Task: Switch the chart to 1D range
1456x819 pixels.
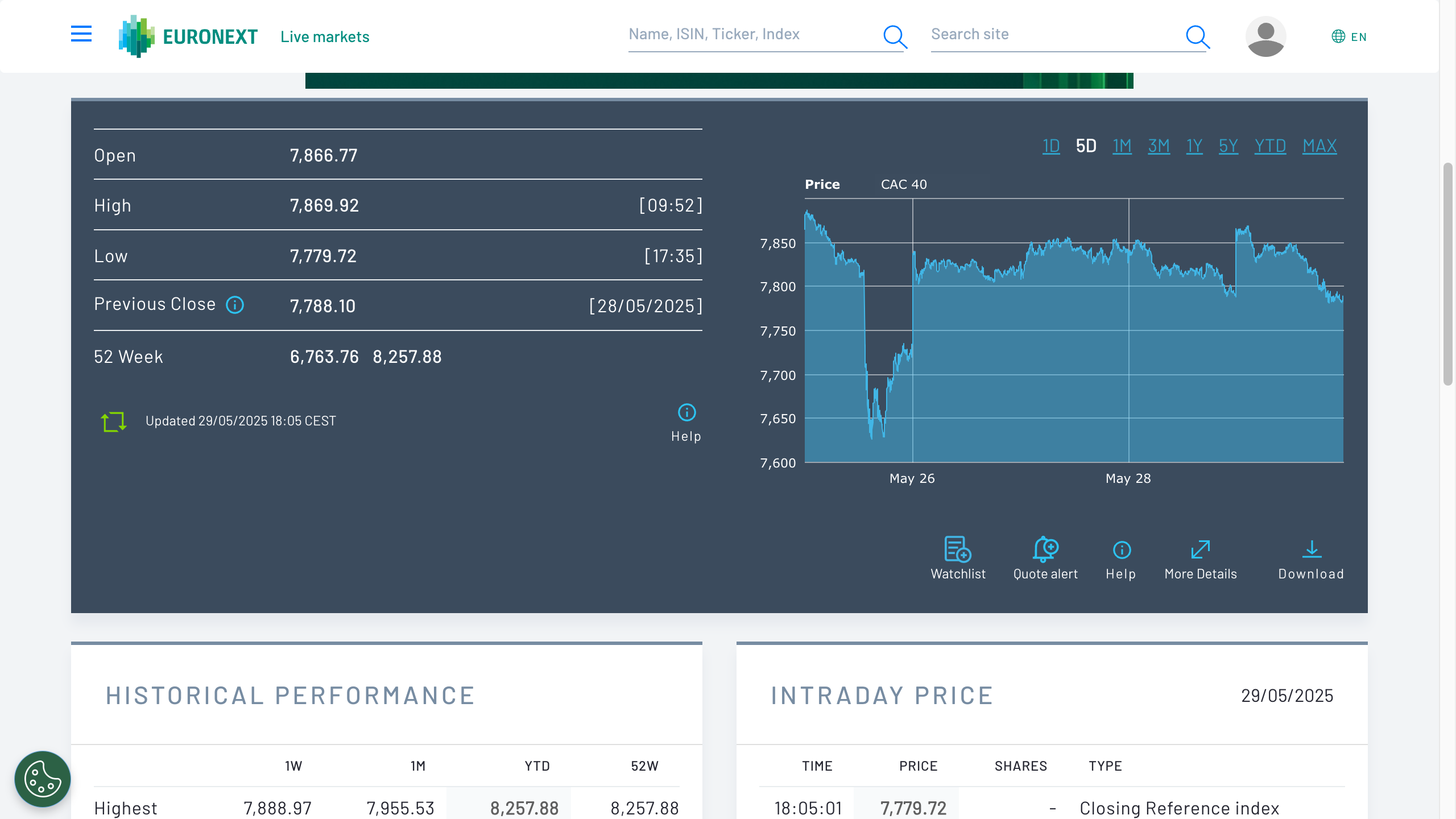Action: click(1050, 146)
